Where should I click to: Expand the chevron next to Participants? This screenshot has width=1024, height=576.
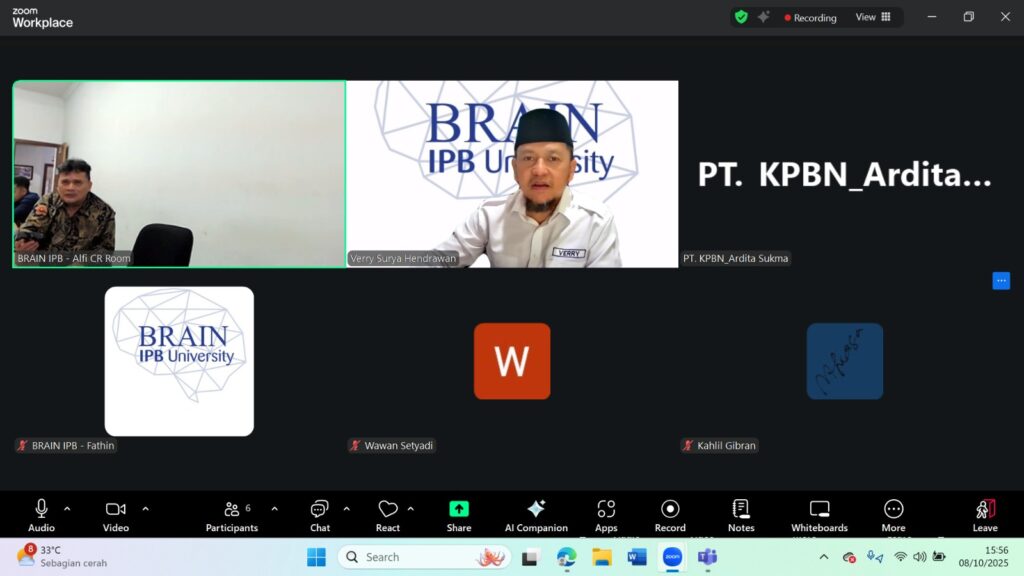coord(275,508)
